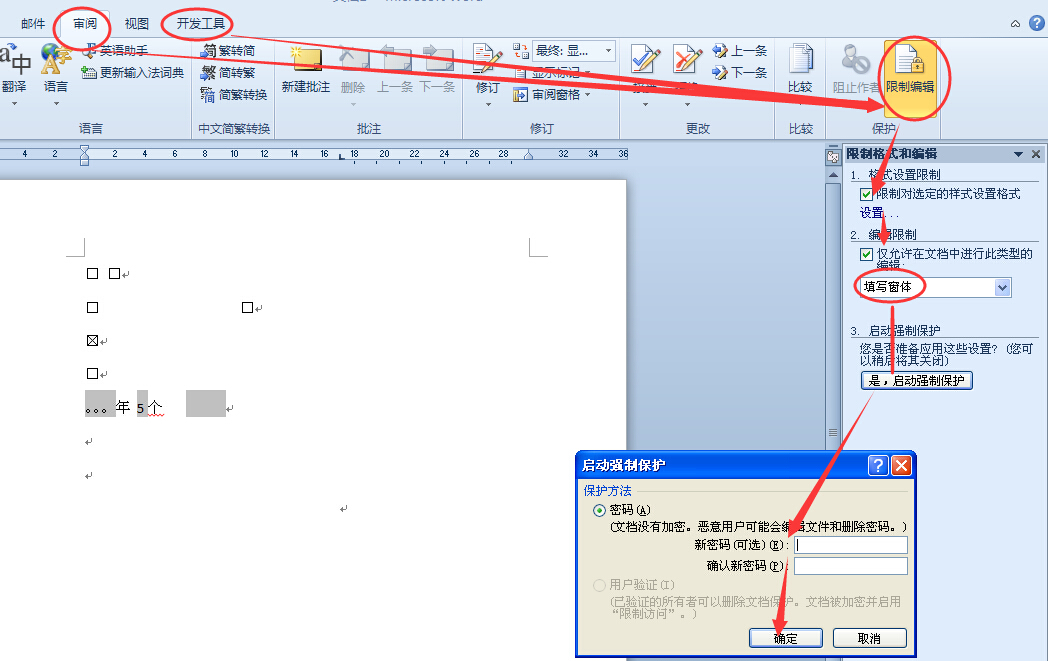Click 取消 in the protection dialog

click(869, 638)
